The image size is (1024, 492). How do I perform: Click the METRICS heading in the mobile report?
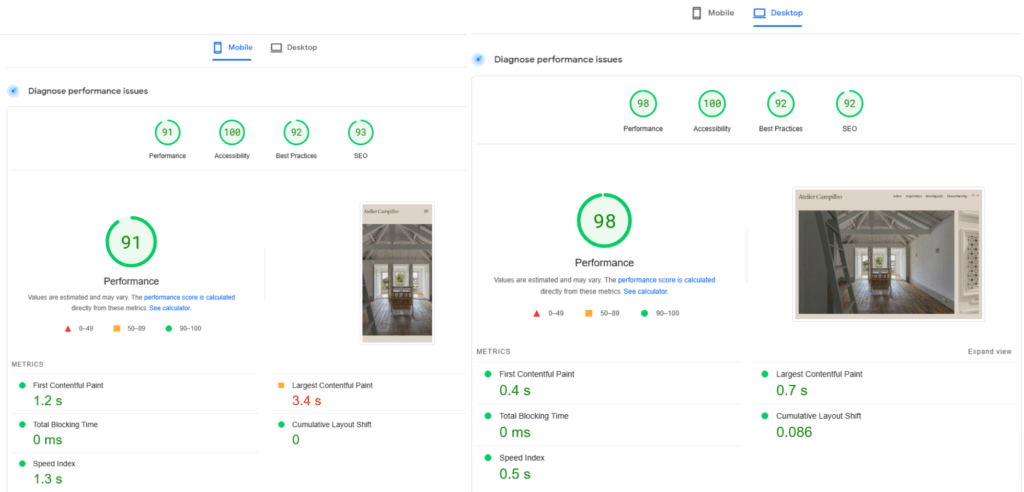[x=27, y=365]
